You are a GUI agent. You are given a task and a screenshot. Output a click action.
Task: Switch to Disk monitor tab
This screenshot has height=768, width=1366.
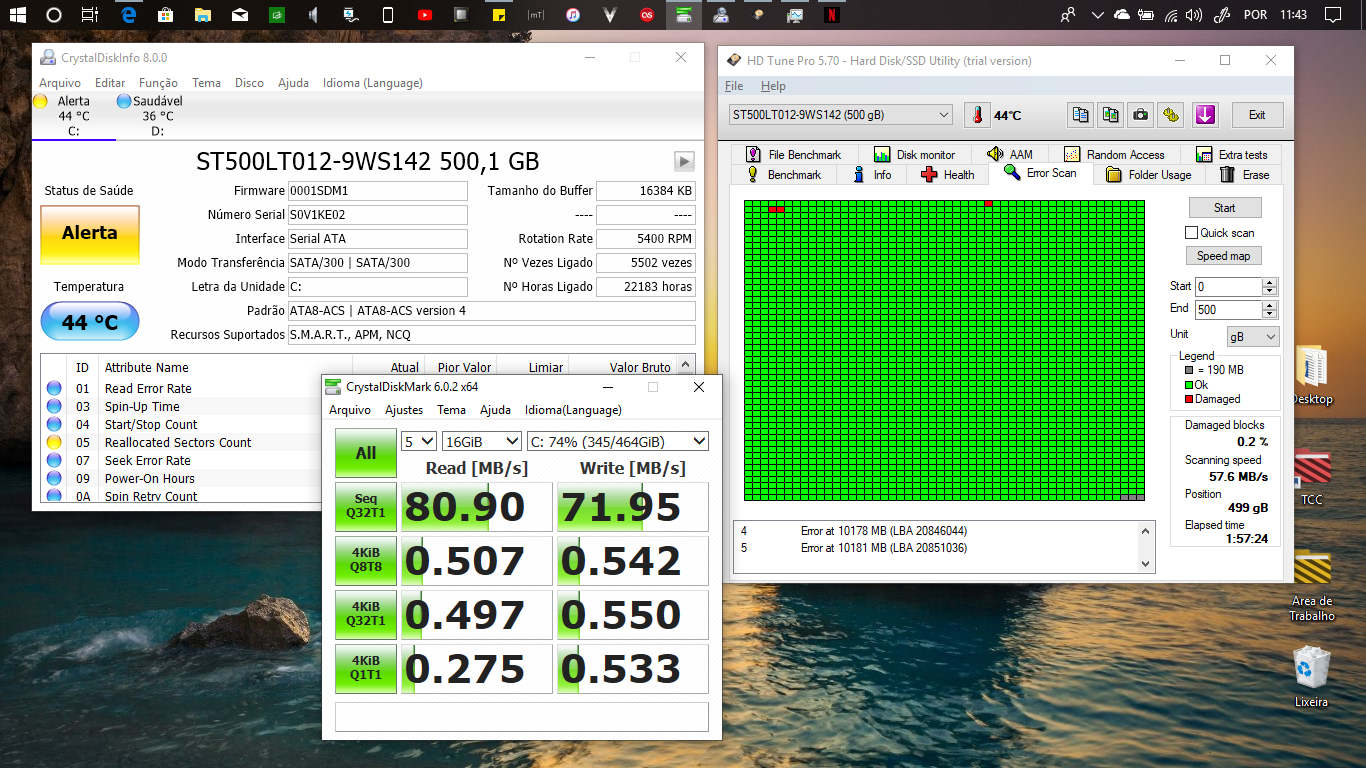914,155
